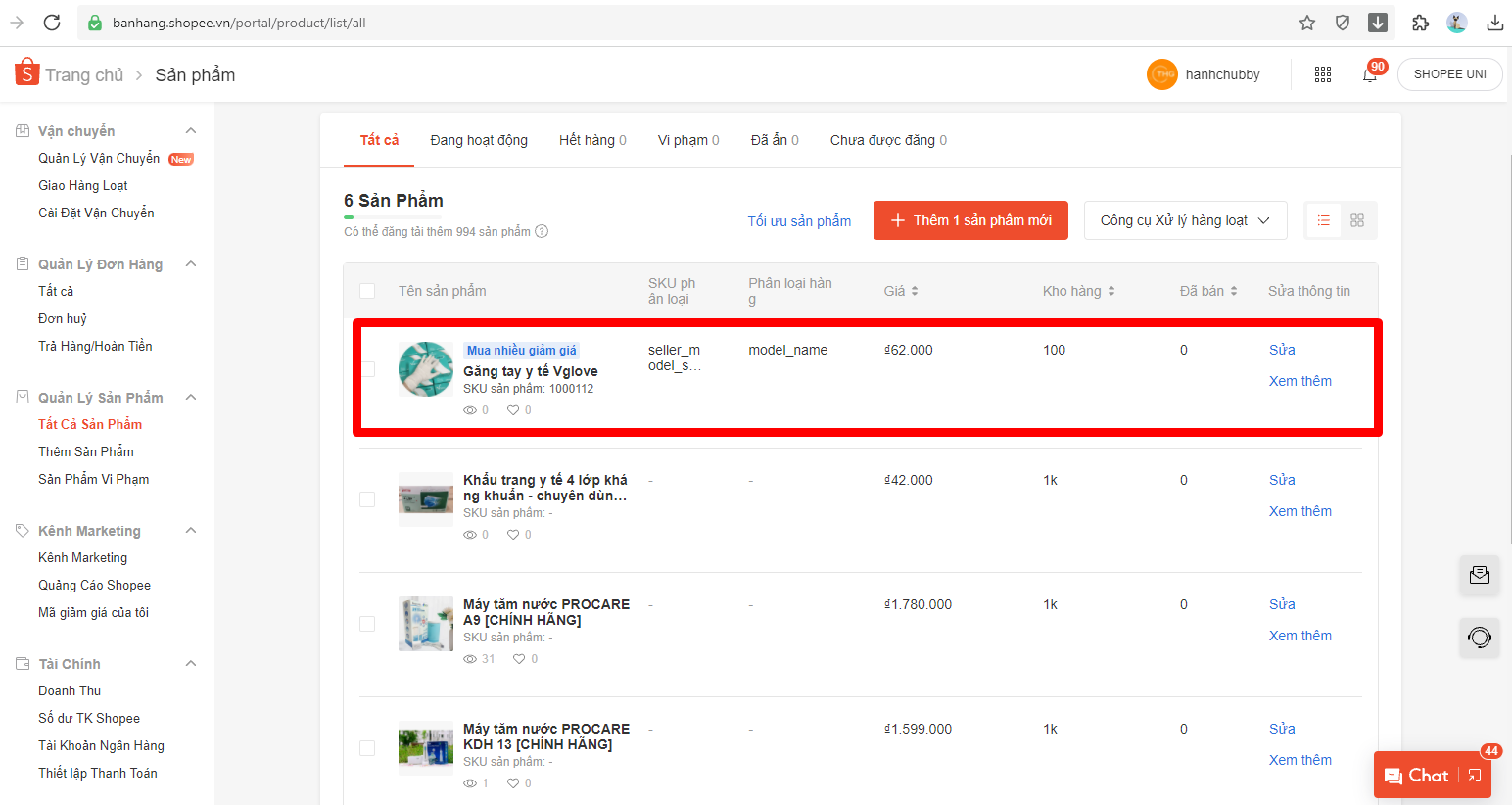Expand the Chat popout icon

1475,776
